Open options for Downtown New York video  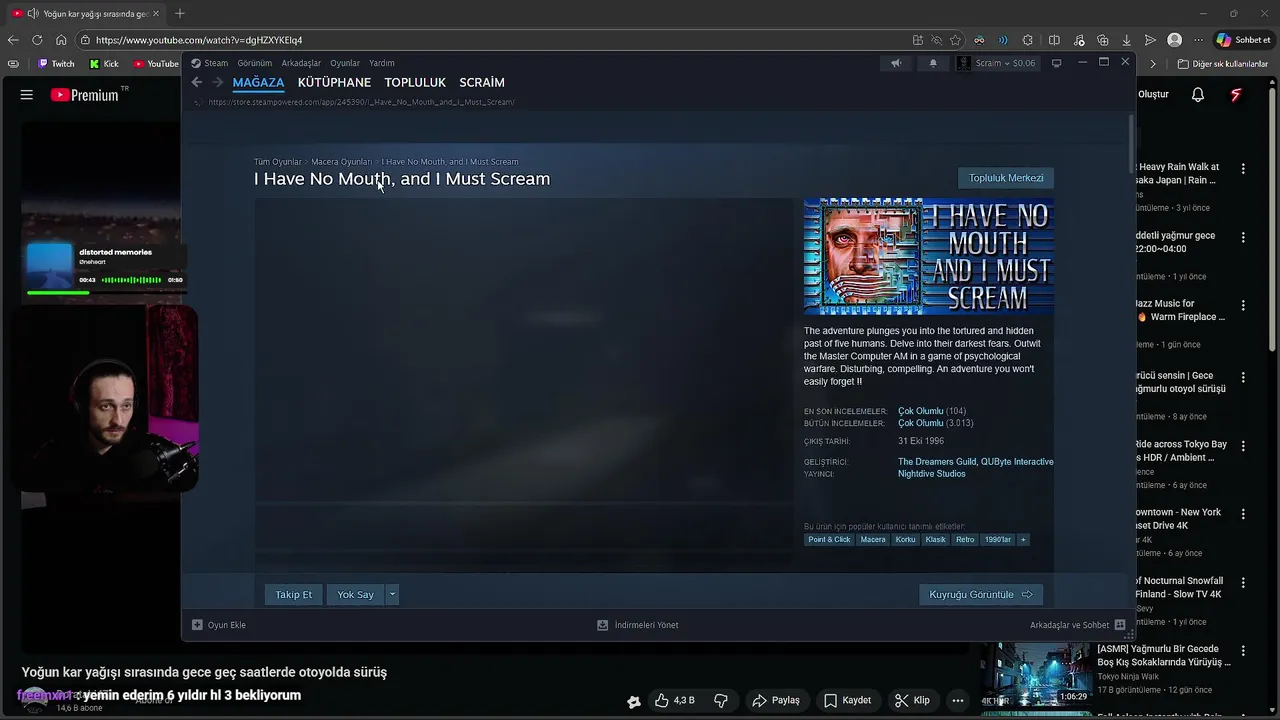pyautogui.click(x=1243, y=514)
